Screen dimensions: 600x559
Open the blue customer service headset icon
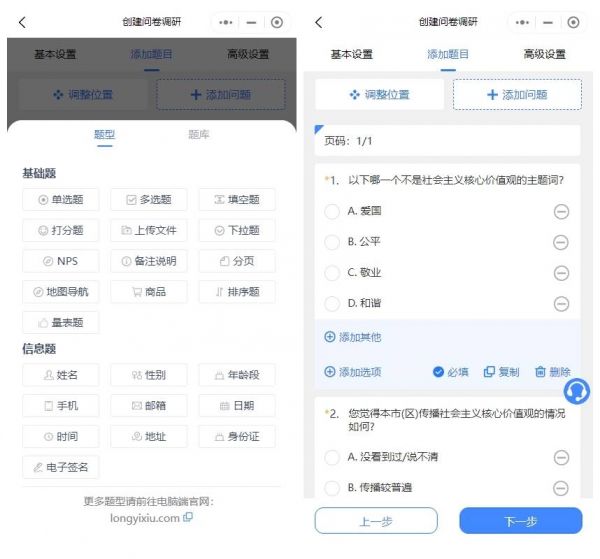[x=576, y=391]
